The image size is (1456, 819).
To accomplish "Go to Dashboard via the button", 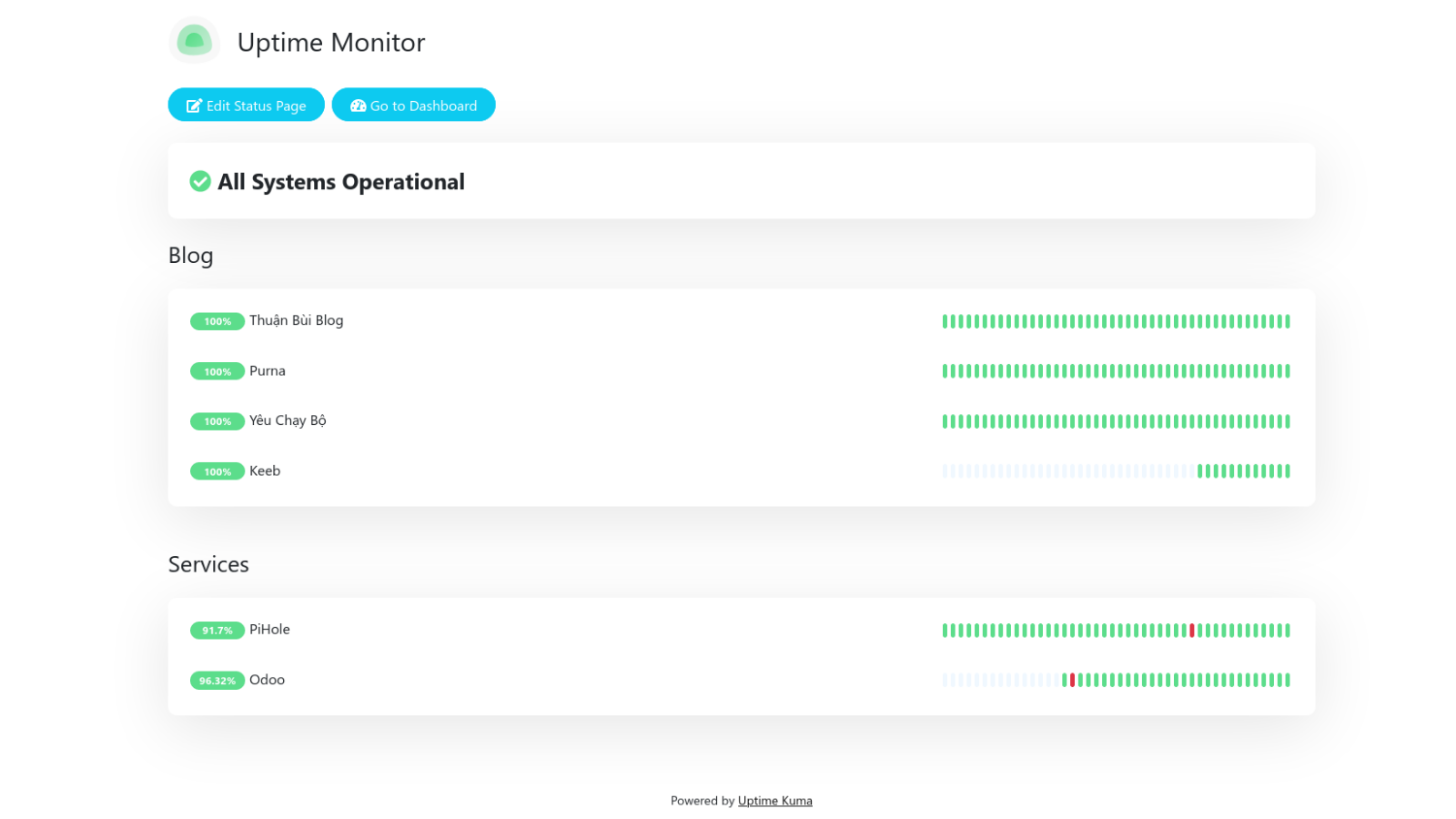I will point(413,106).
